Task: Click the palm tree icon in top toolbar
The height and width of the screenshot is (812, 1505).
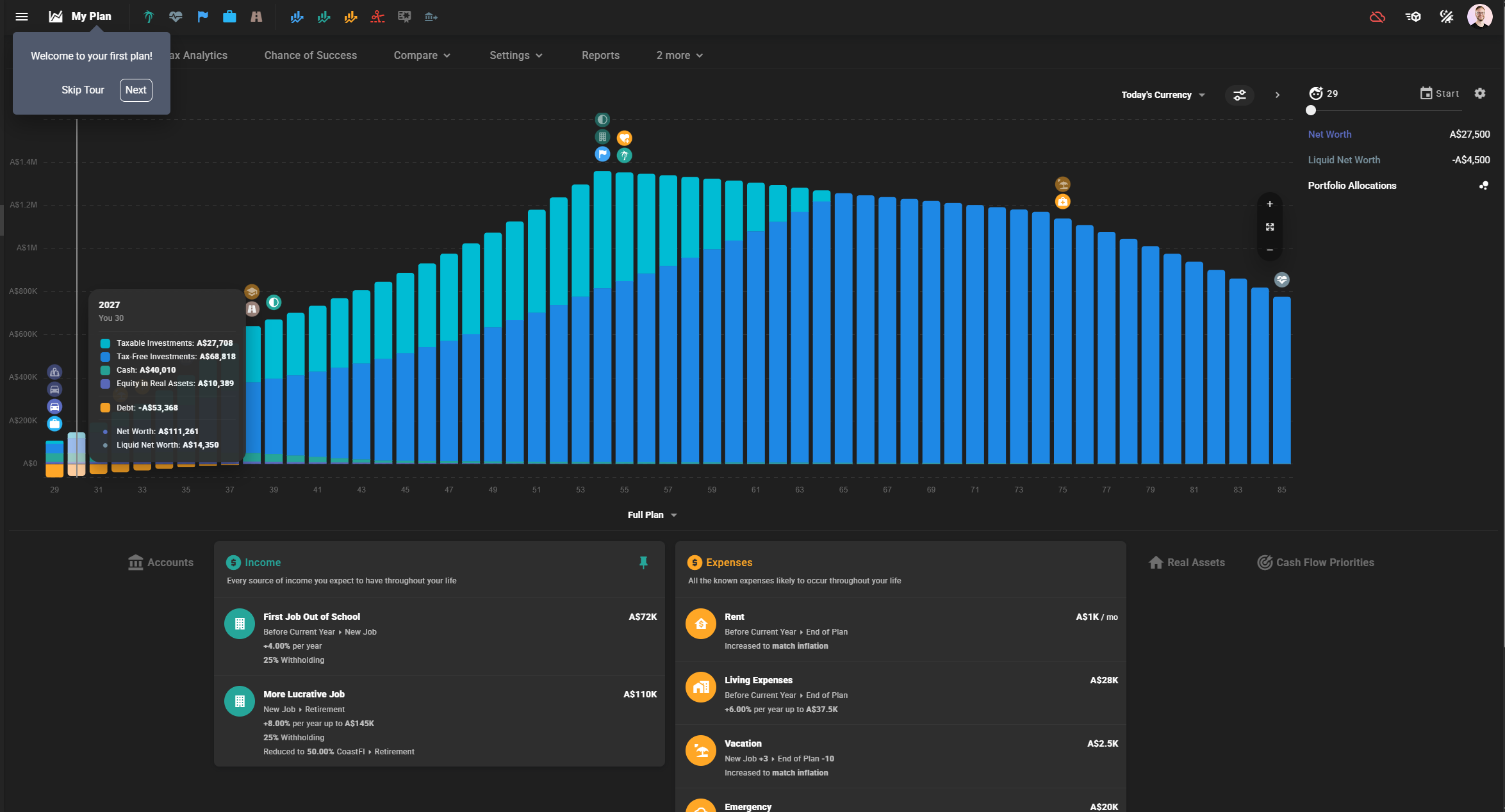Action: [x=149, y=17]
